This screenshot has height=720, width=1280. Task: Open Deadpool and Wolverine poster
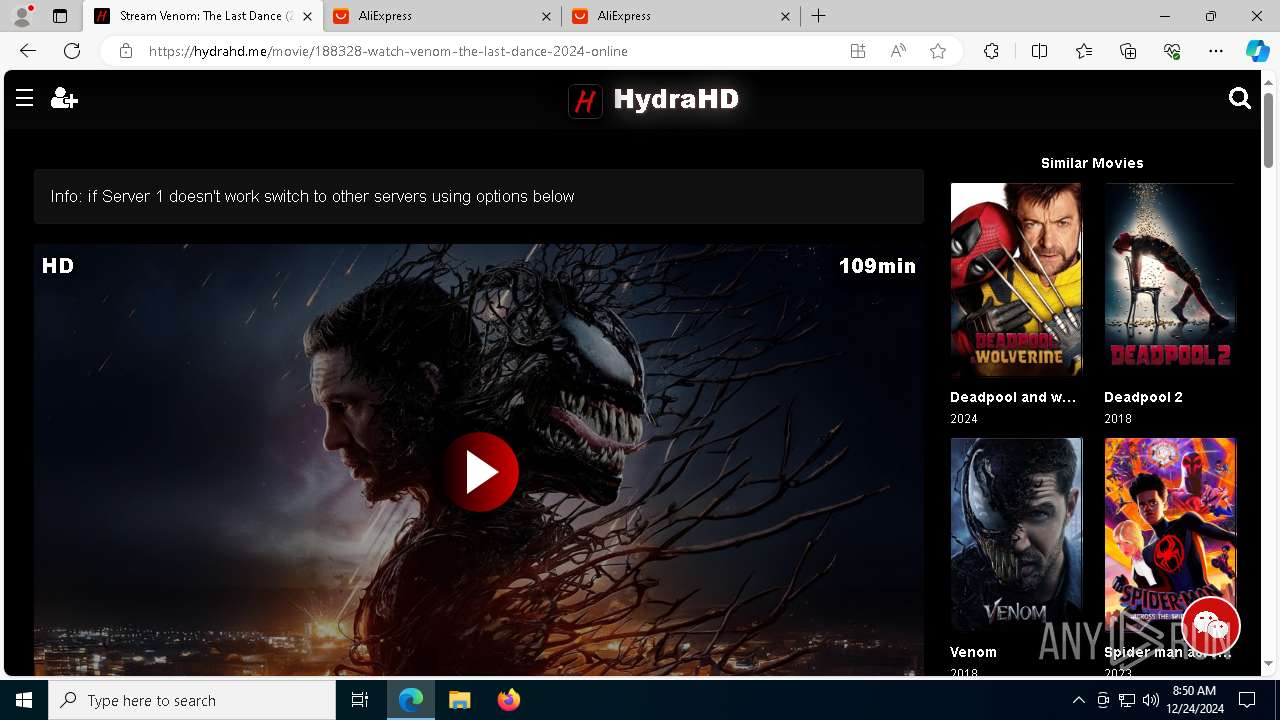1016,280
